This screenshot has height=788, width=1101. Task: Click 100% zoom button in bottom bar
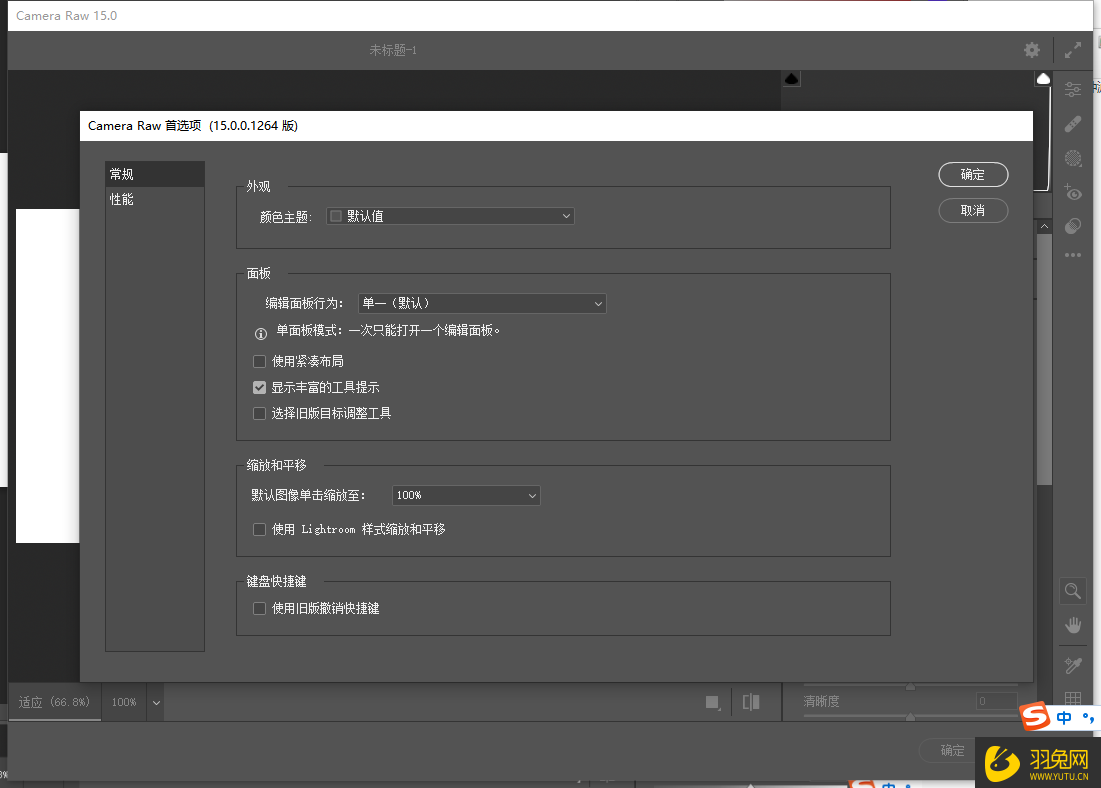pos(124,702)
